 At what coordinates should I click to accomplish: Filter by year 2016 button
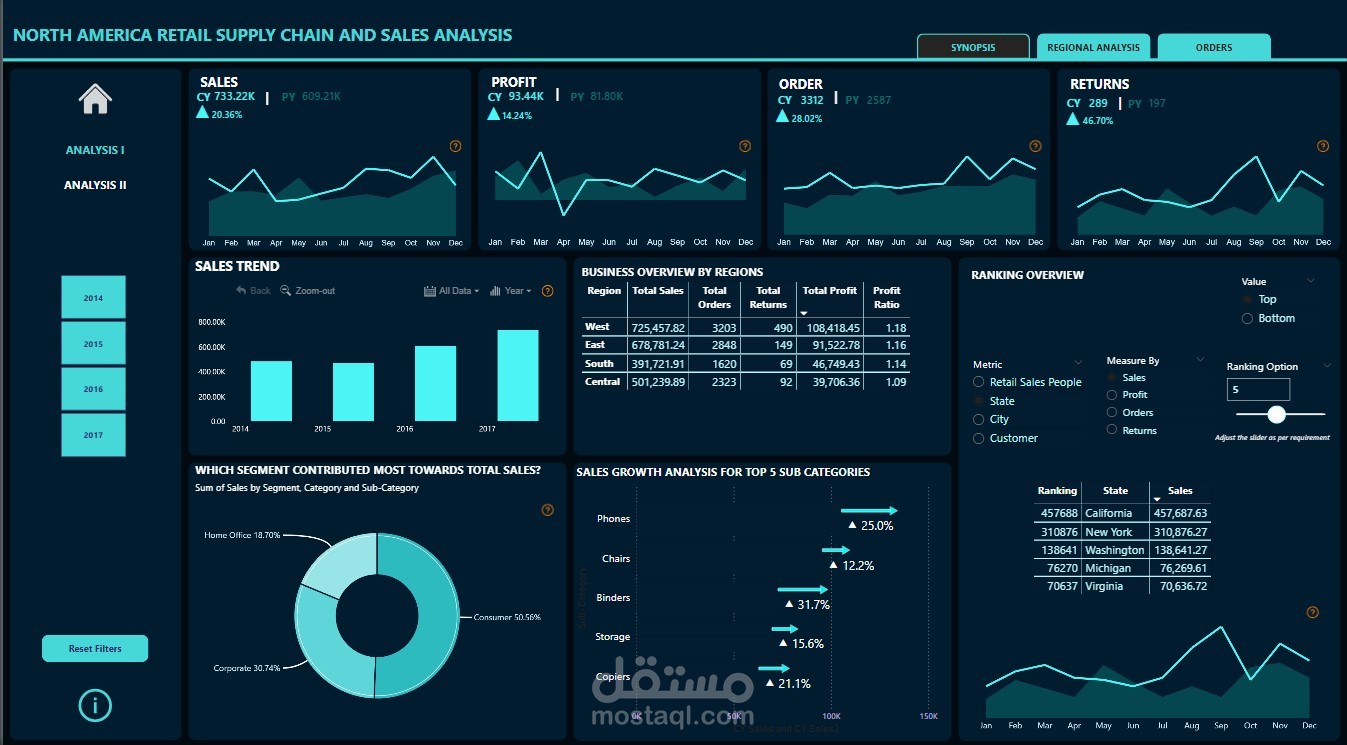click(93, 389)
